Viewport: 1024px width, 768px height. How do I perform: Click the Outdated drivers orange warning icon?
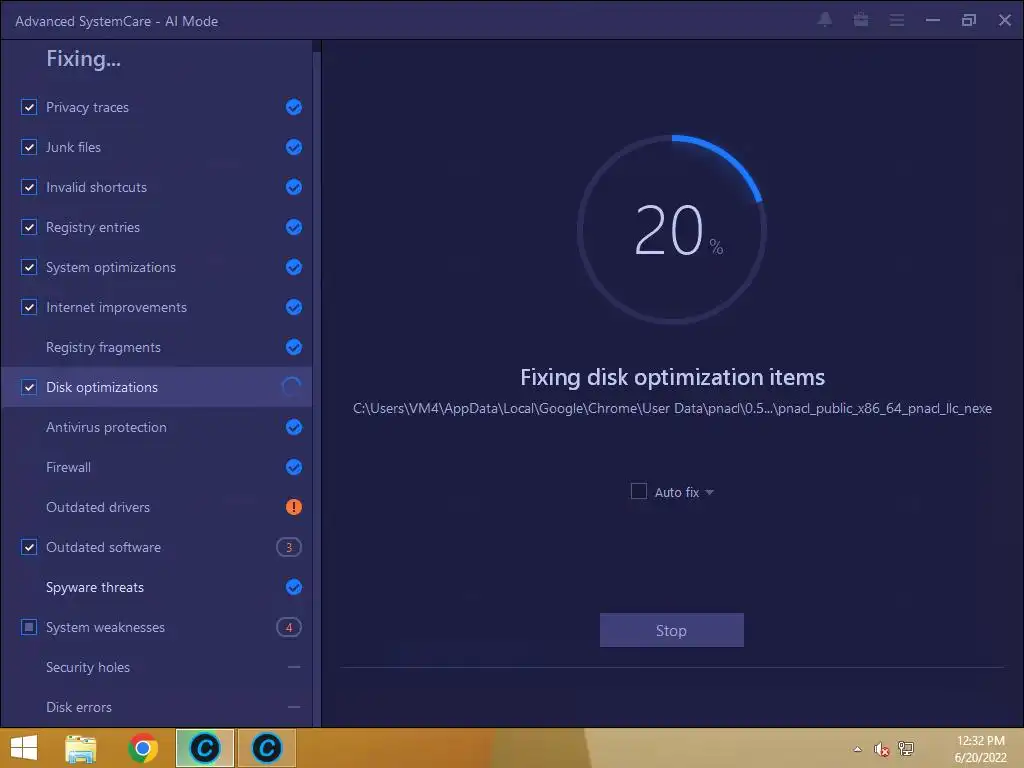(x=294, y=507)
